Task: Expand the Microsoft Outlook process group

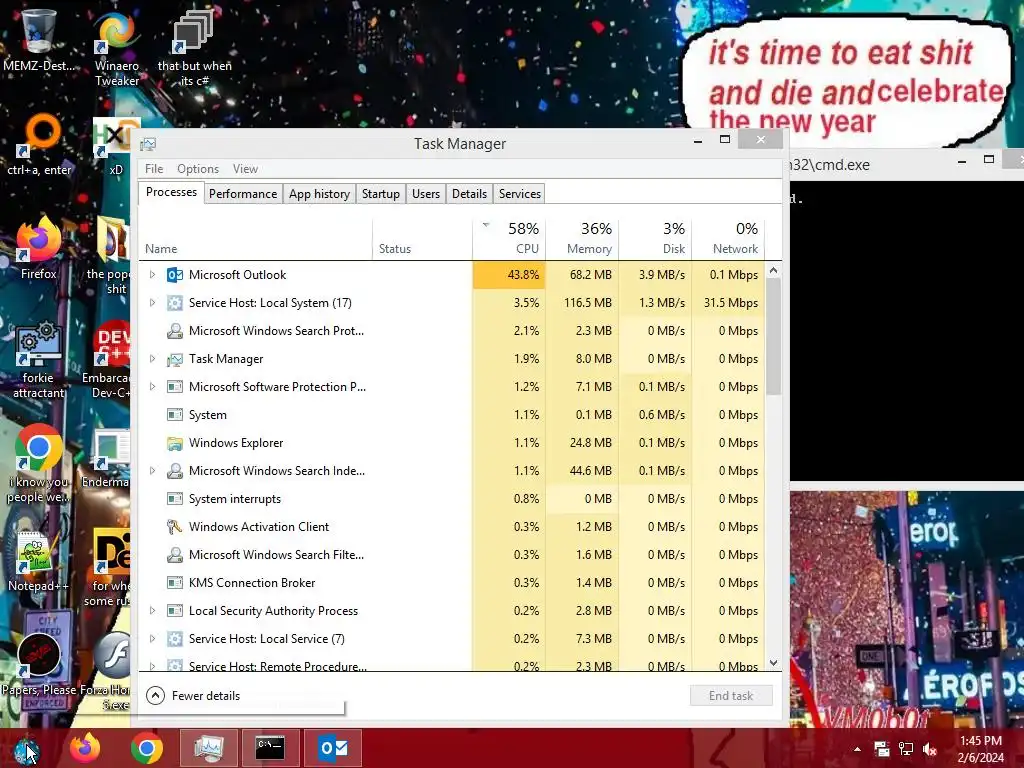Action: pyautogui.click(x=152, y=275)
